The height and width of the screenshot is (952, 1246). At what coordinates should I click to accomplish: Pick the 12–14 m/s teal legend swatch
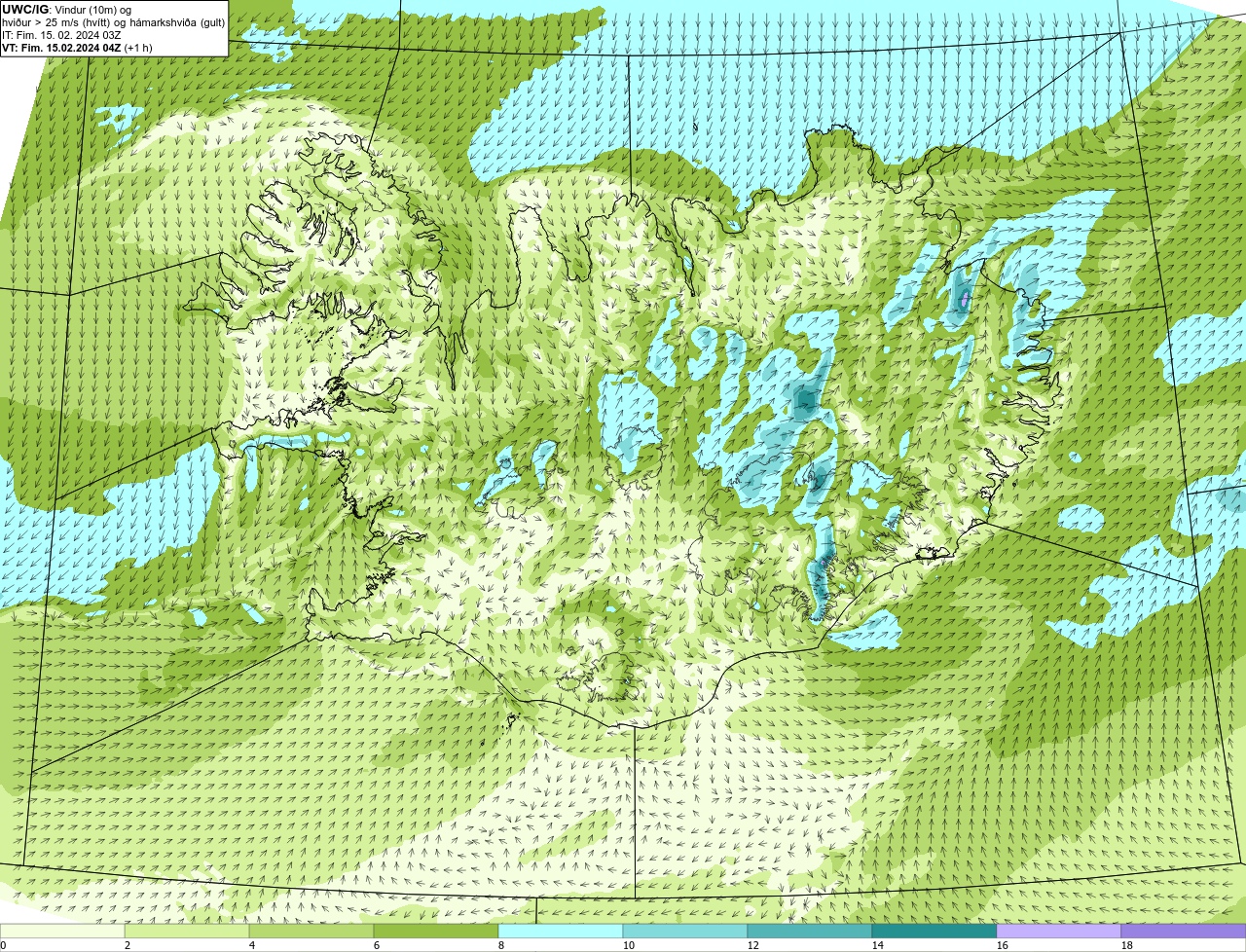click(812, 932)
